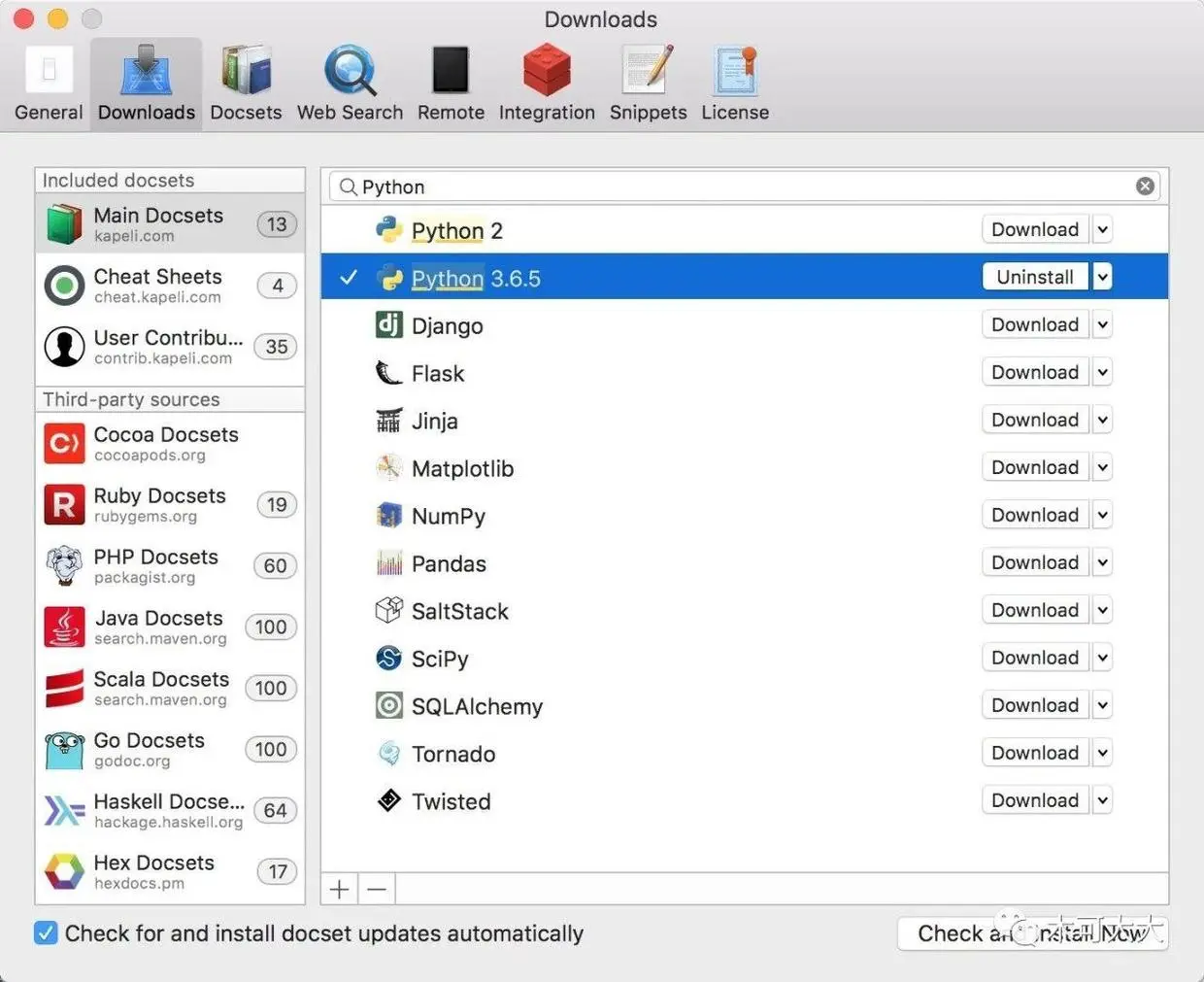Click the Haskell Docsets lambda icon
Viewport: 1204px width, 982px height.
[64, 811]
